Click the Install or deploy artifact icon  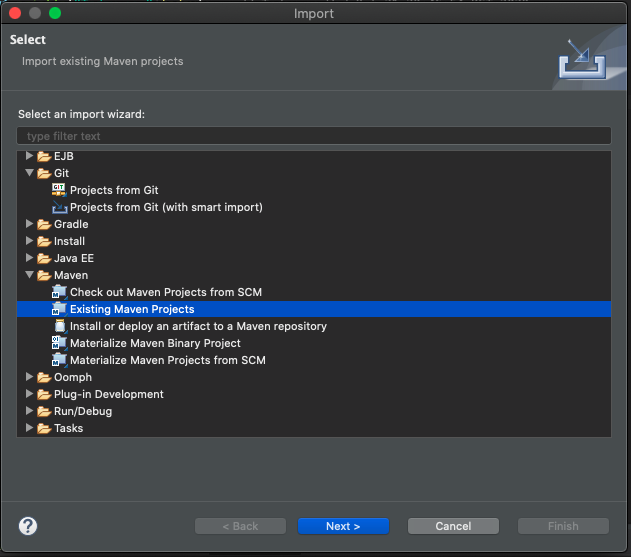click(60, 326)
